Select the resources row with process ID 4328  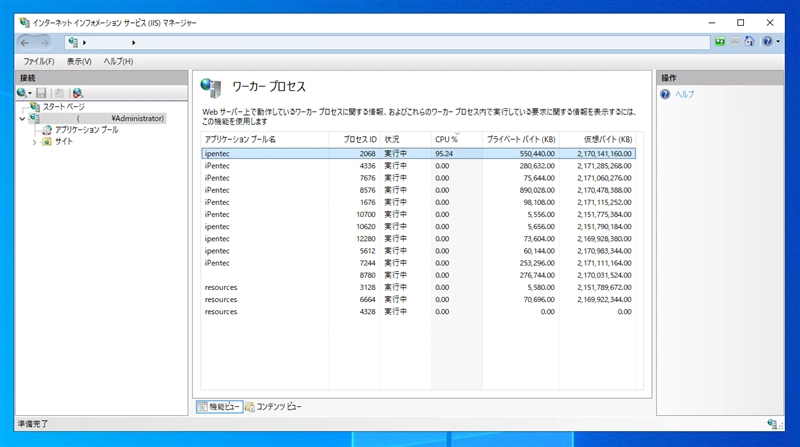(418, 312)
